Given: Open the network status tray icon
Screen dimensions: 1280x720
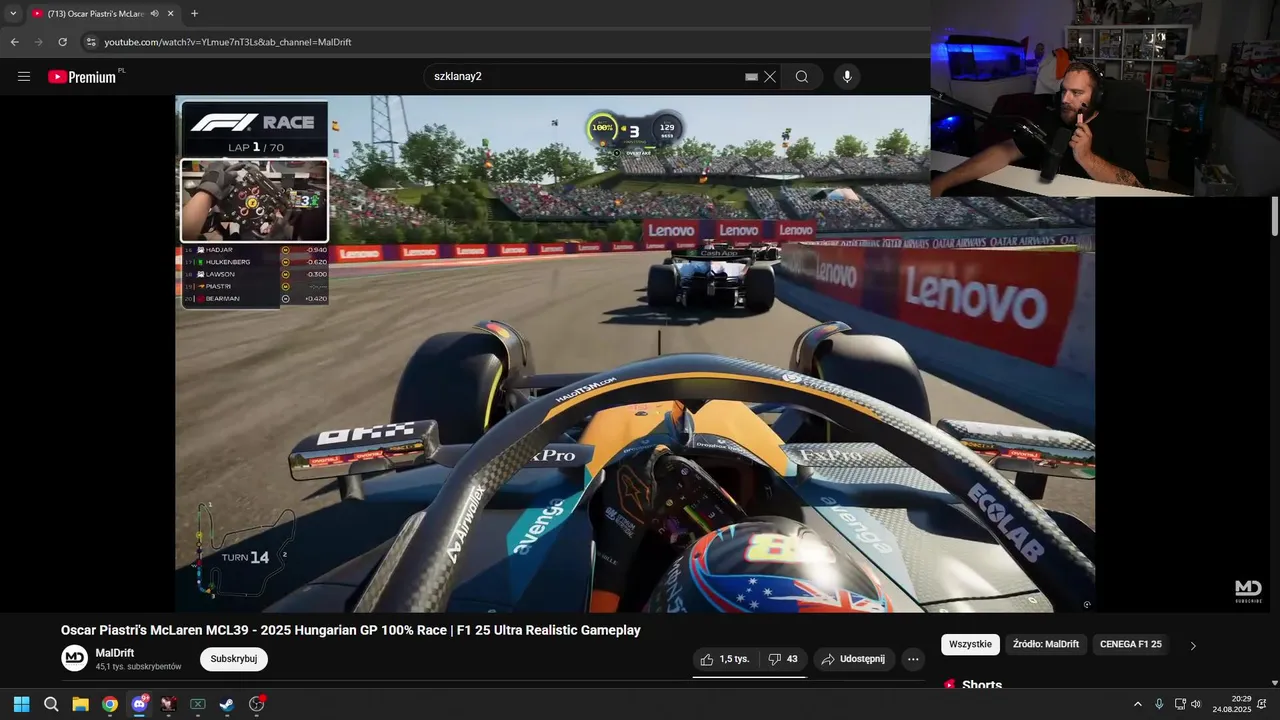Looking at the screenshot, I should click(x=1180, y=704).
